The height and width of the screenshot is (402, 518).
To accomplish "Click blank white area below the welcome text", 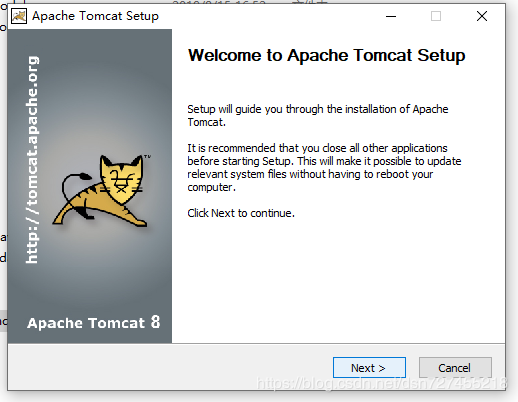I will tap(338, 280).
